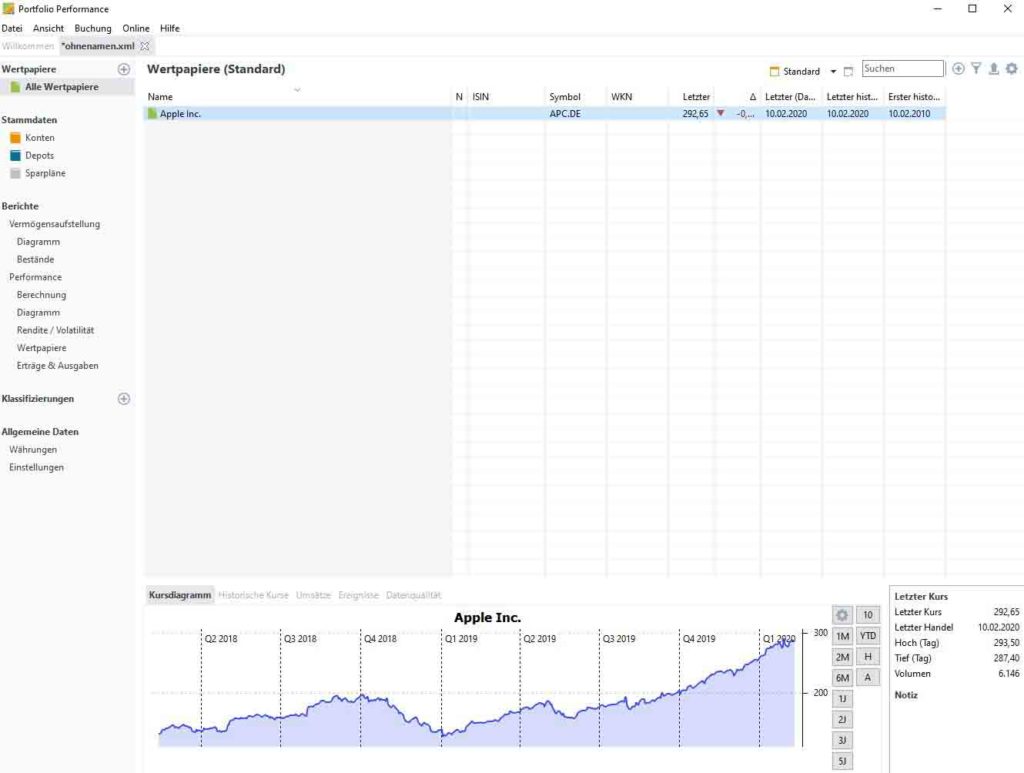Click the new view icon beside Standard

(848, 71)
